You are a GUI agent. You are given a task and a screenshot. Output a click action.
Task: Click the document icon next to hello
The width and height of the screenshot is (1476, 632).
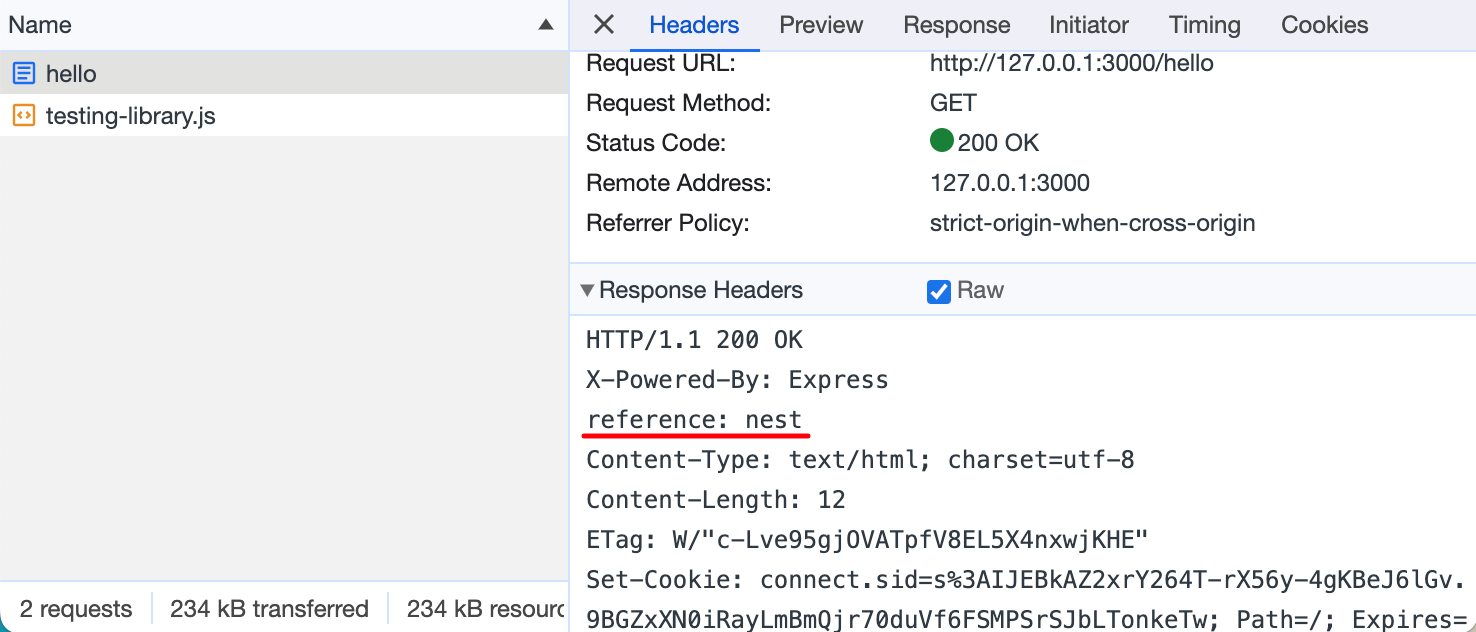tap(24, 73)
